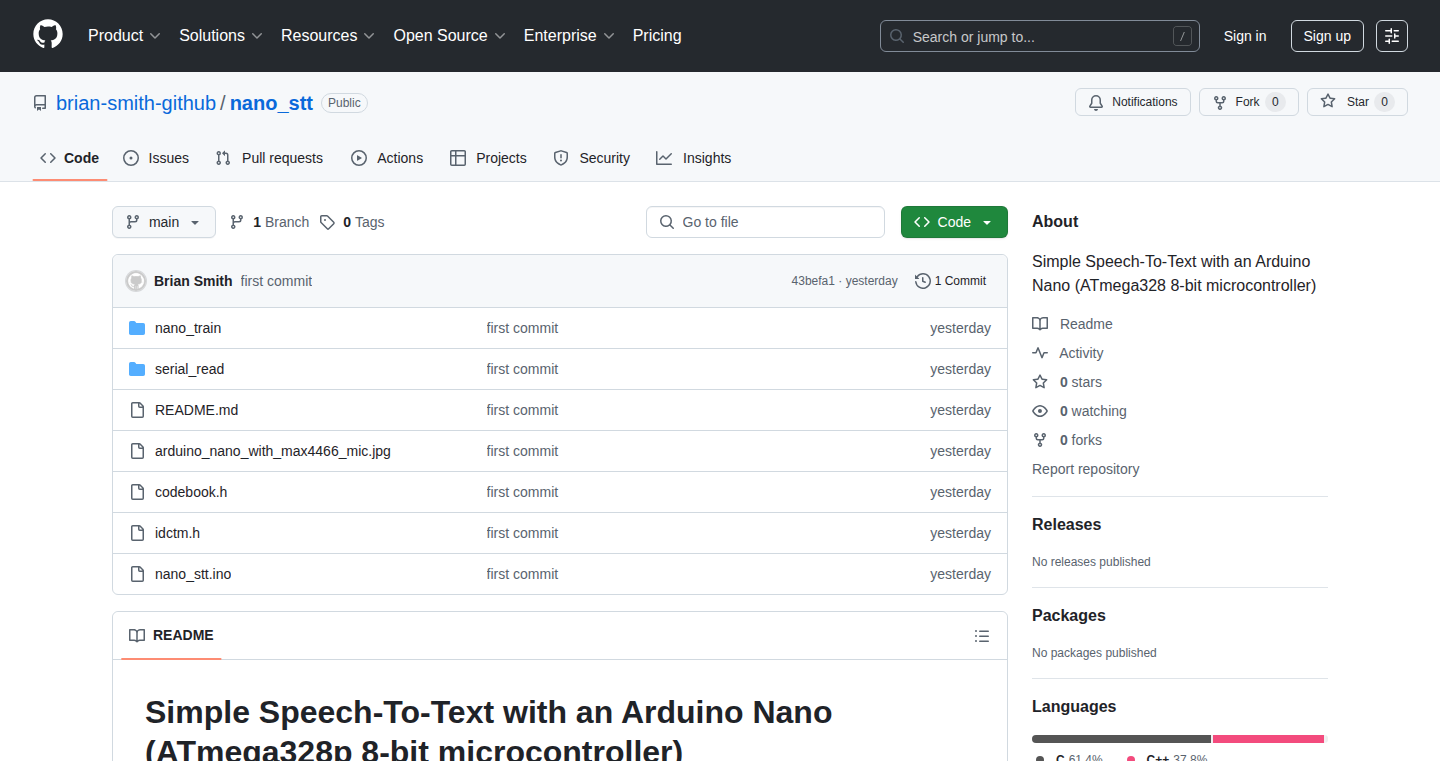The height and width of the screenshot is (761, 1440).
Task: Switch to the Actions tab
Action: [387, 158]
